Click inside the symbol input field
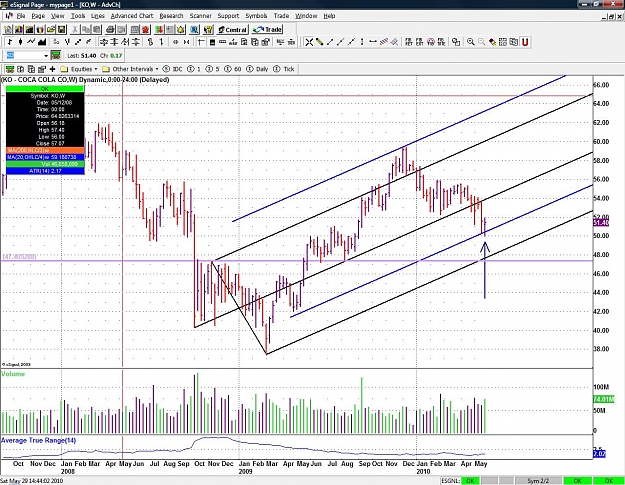625x485 pixels. [25, 55]
